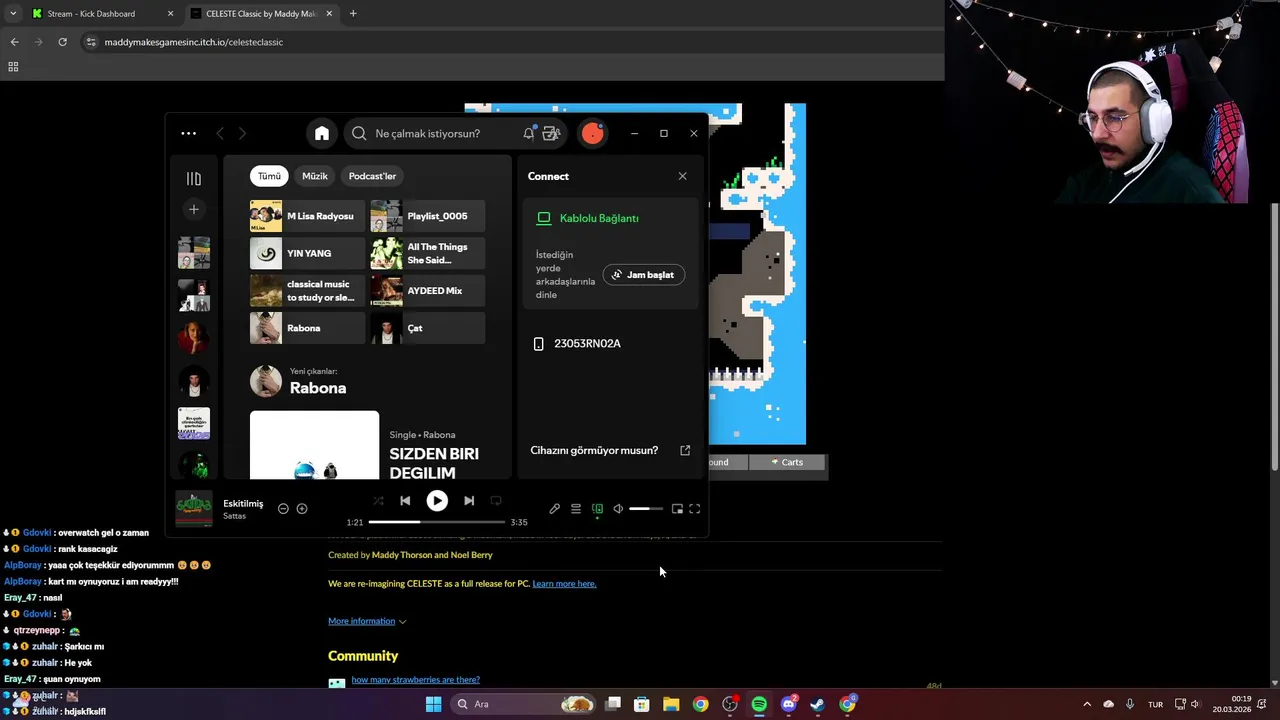Toggle Connect to a device icon
This screenshot has height=720, width=1280.
[x=597, y=509]
